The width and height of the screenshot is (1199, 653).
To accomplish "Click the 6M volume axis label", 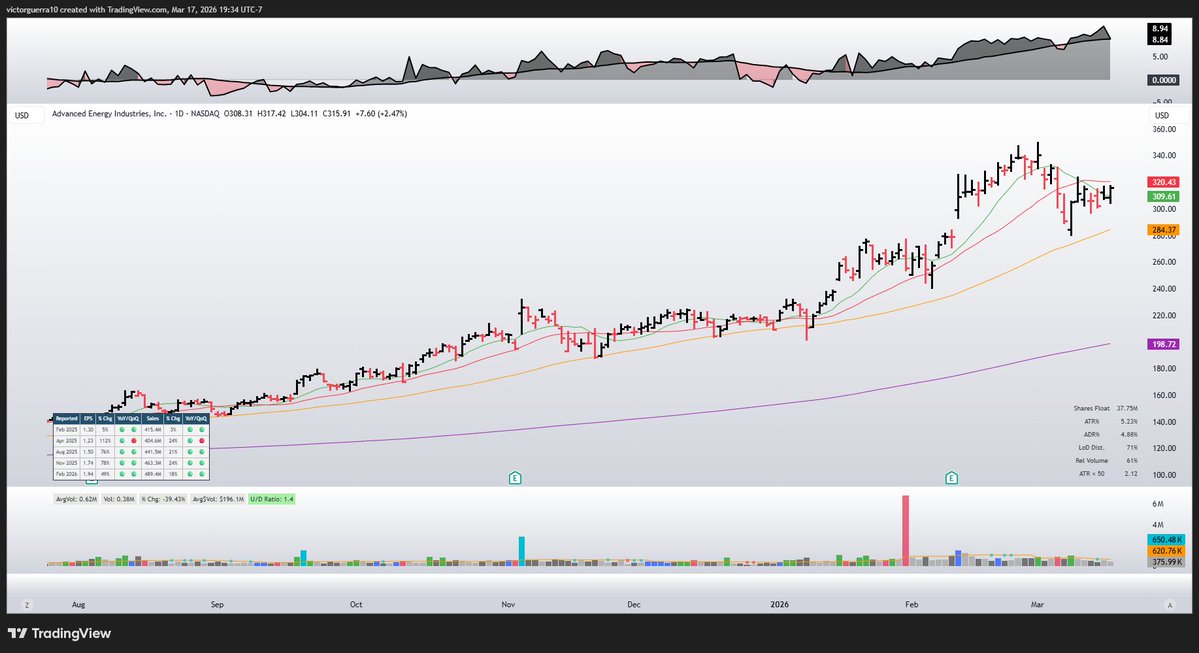I will click(1158, 504).
